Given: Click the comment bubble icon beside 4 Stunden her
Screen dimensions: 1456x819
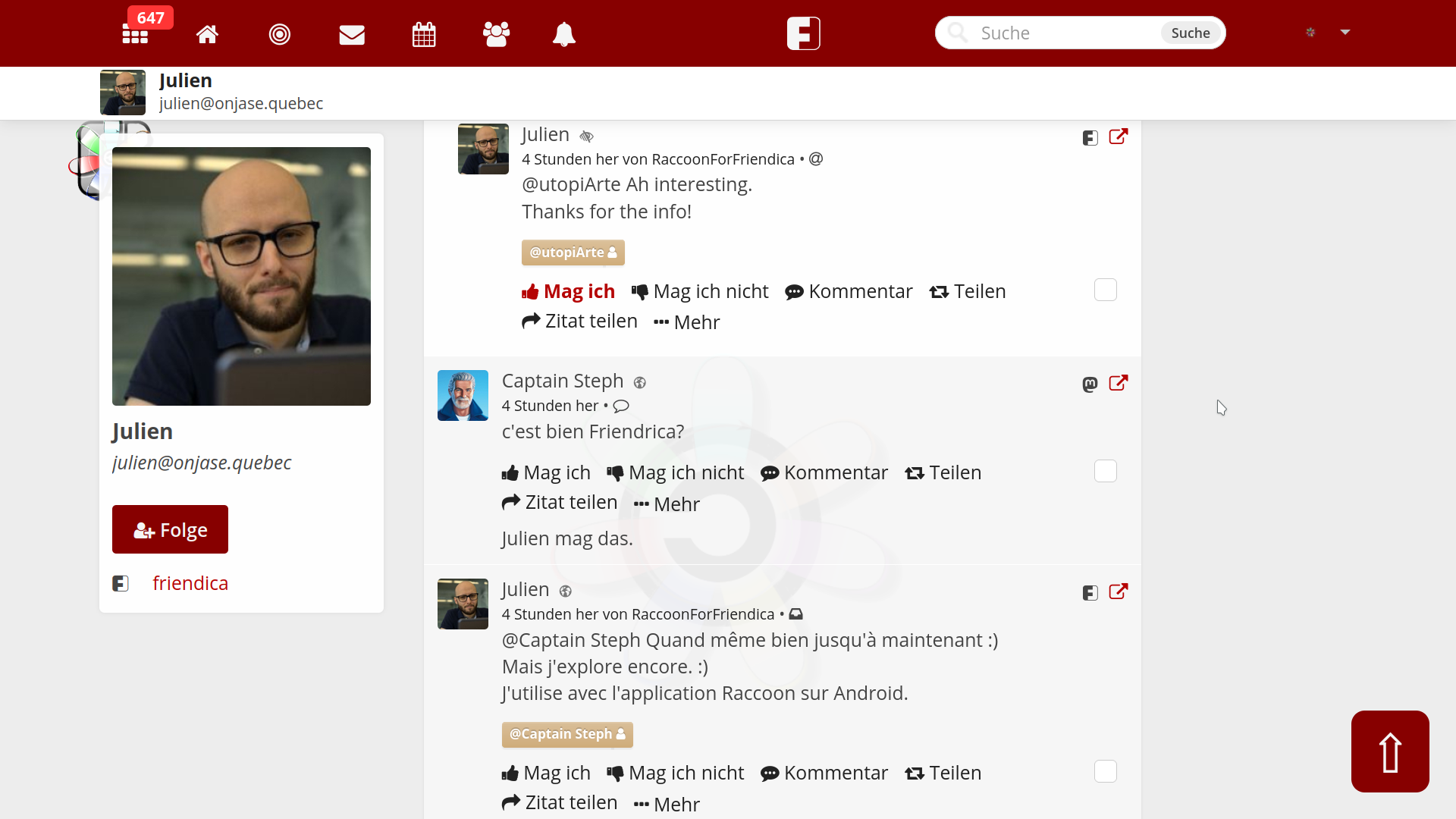Looking at the screenshot, I should [x=621, y=406].
